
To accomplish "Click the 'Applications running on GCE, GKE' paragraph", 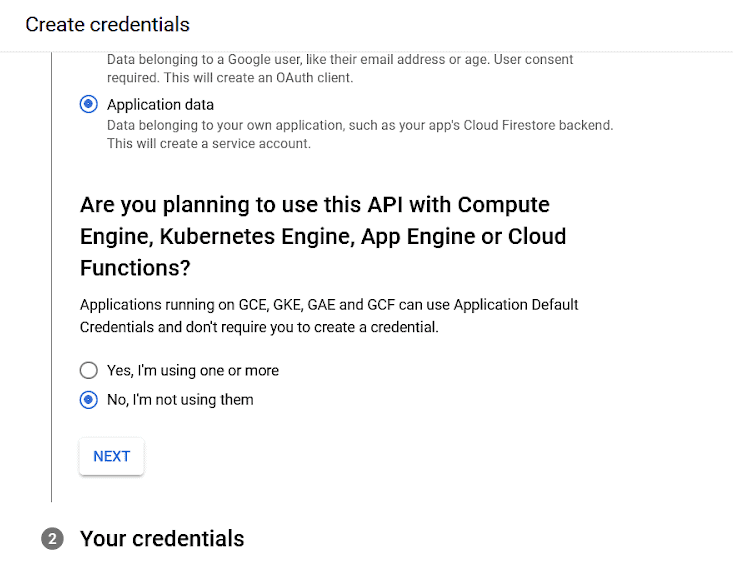I will [329, 304].
